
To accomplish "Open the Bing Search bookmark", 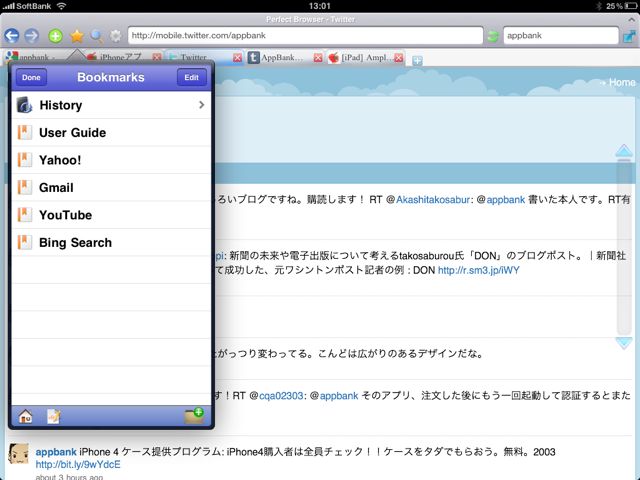I will click(111, 242).
